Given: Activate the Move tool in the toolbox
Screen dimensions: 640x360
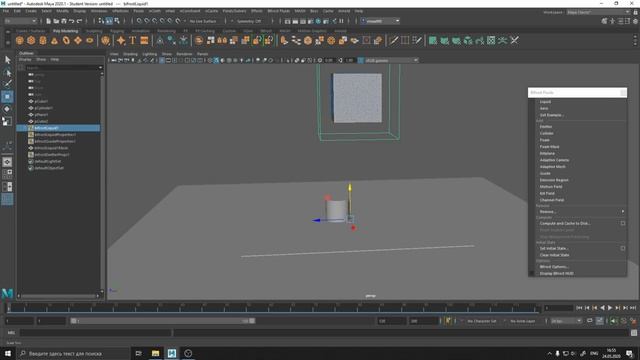Looking at the screenshot, I should pos(7,97).
